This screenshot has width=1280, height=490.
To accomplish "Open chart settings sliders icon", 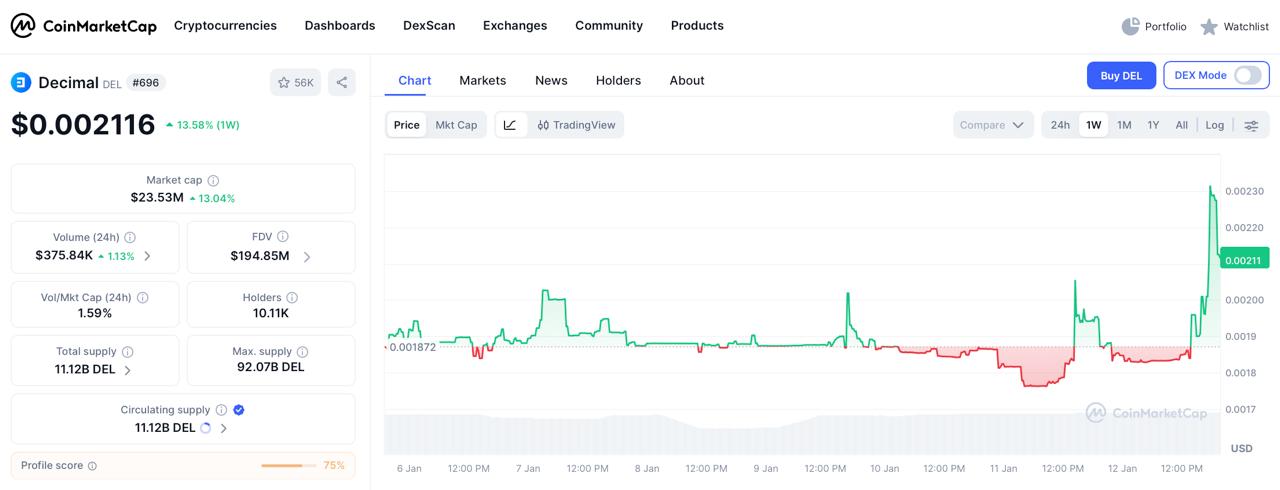I will 1251,125.
